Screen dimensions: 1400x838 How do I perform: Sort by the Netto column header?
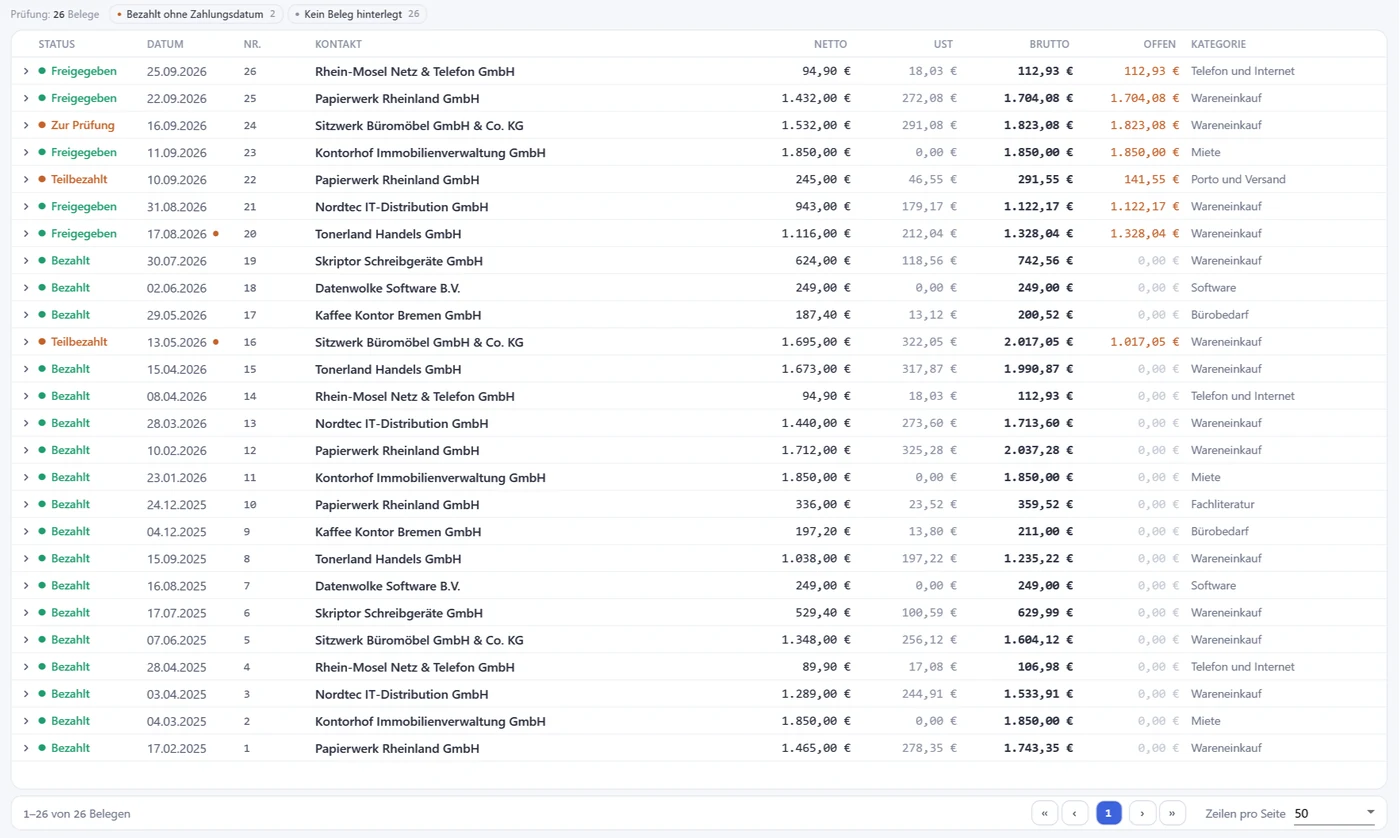(x=830, y=45)
